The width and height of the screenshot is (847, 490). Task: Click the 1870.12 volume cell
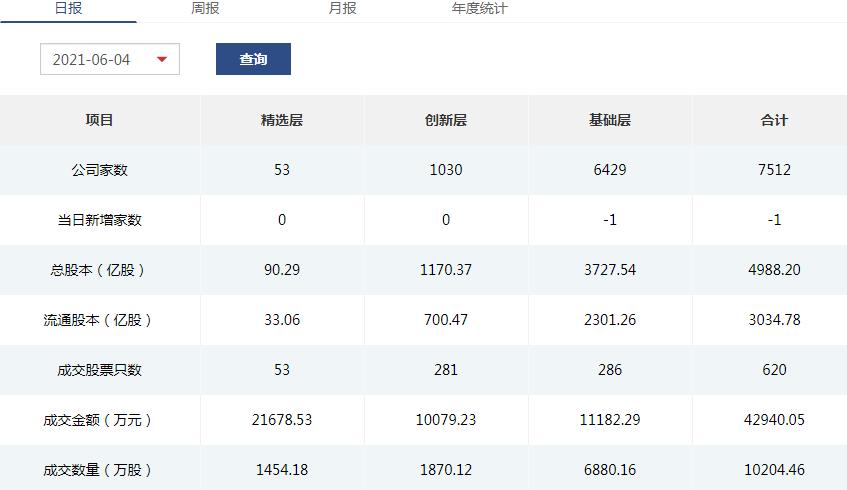[x=446, y=470]
